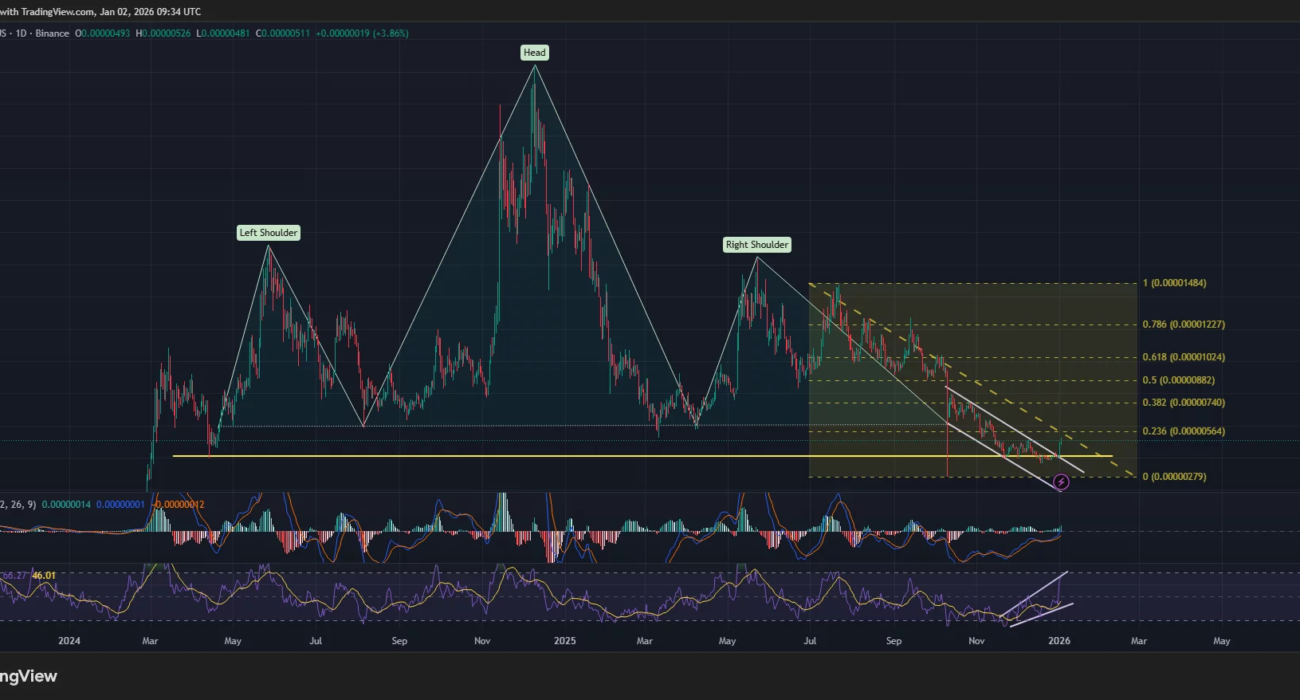The height and width of the screenshot is (700, 1300).
Task: Click the Right Shoulder label
Action: coord(757,244)
